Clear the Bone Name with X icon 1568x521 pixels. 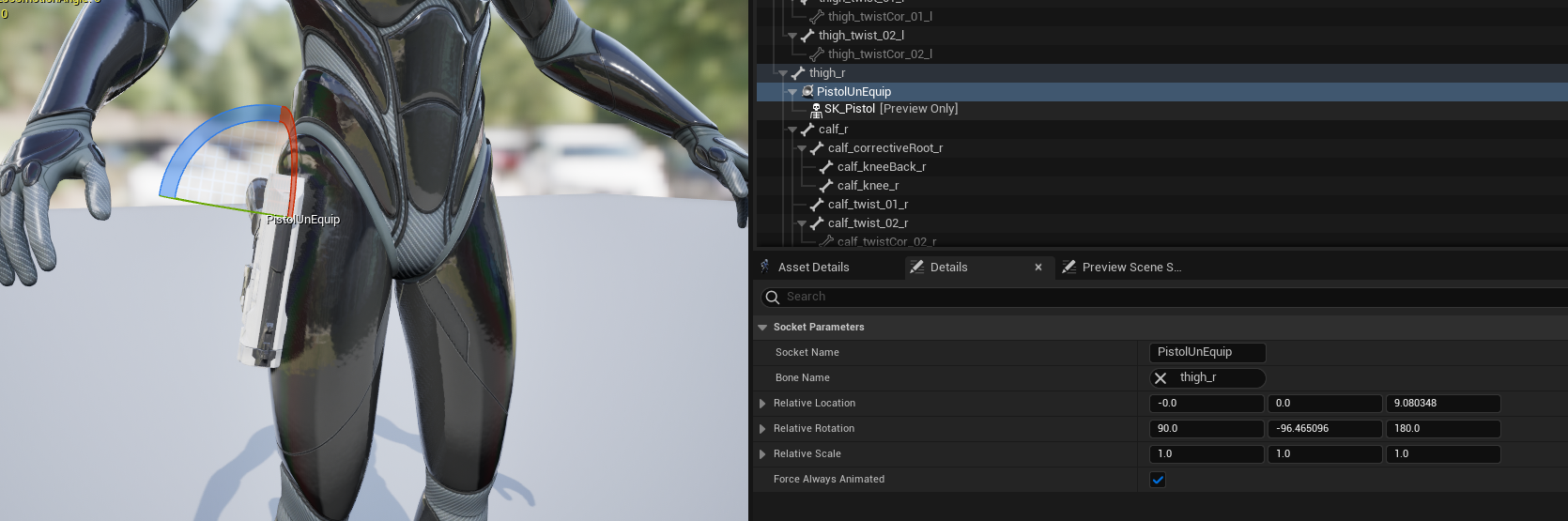(x=1161, y=377)
